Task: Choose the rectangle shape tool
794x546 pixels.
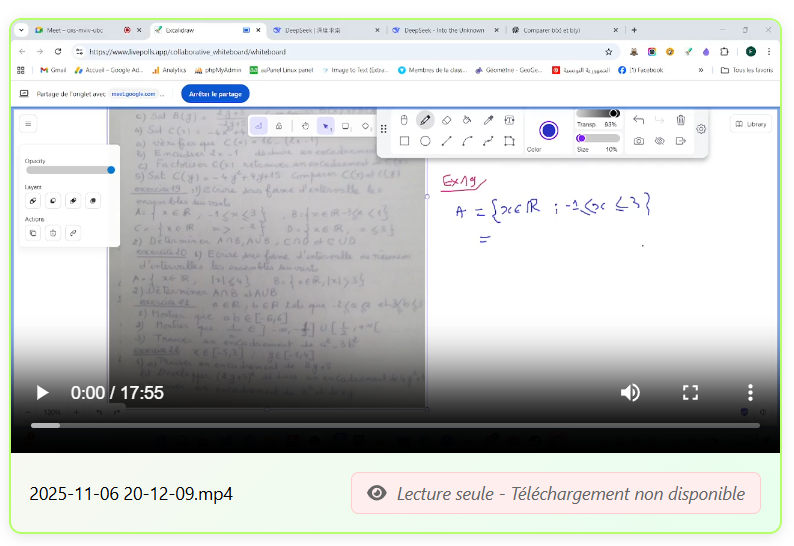Action: point(404,141)
